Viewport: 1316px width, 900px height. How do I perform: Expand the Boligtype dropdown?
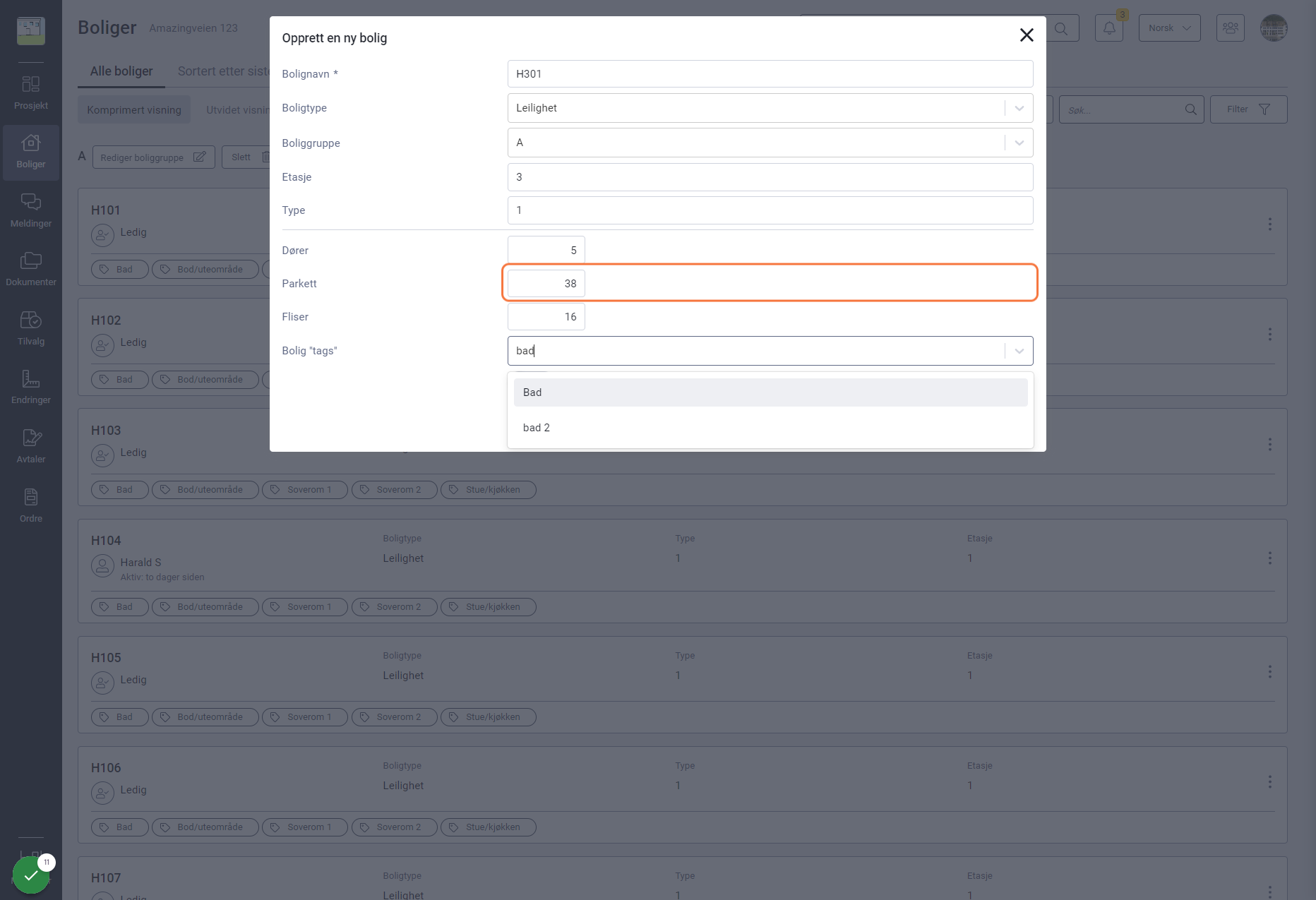[1019, 108]
